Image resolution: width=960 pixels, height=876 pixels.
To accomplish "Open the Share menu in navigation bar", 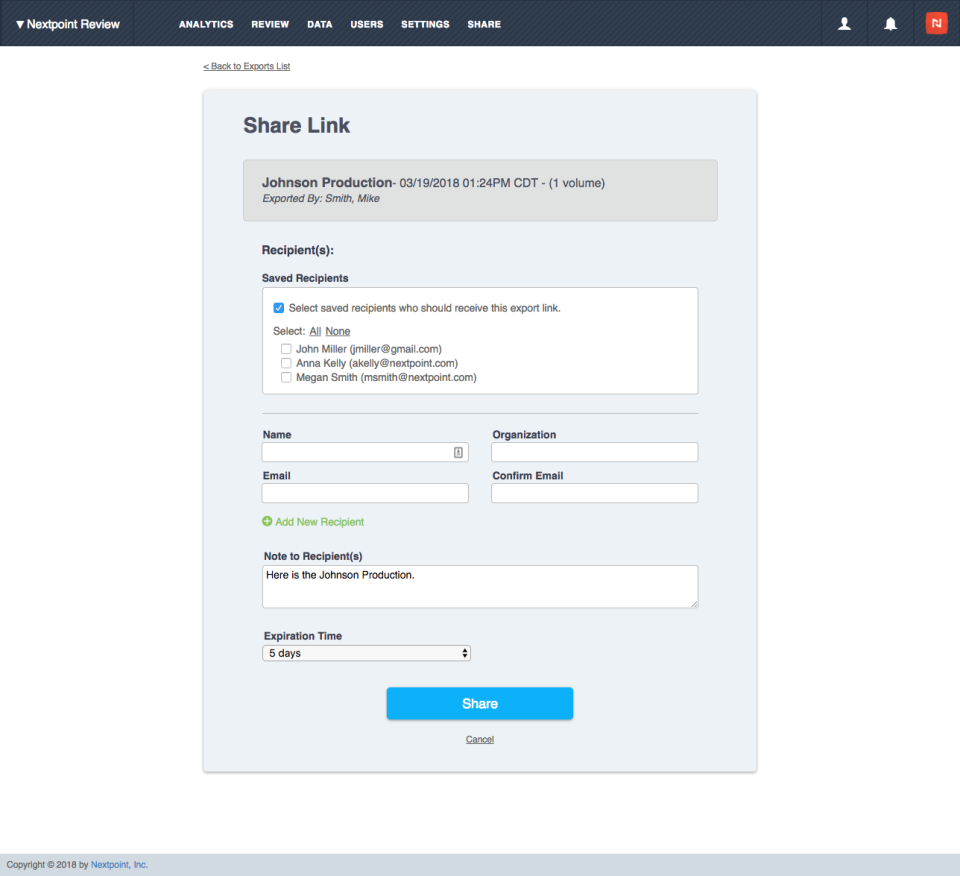I will click(484, 24).
